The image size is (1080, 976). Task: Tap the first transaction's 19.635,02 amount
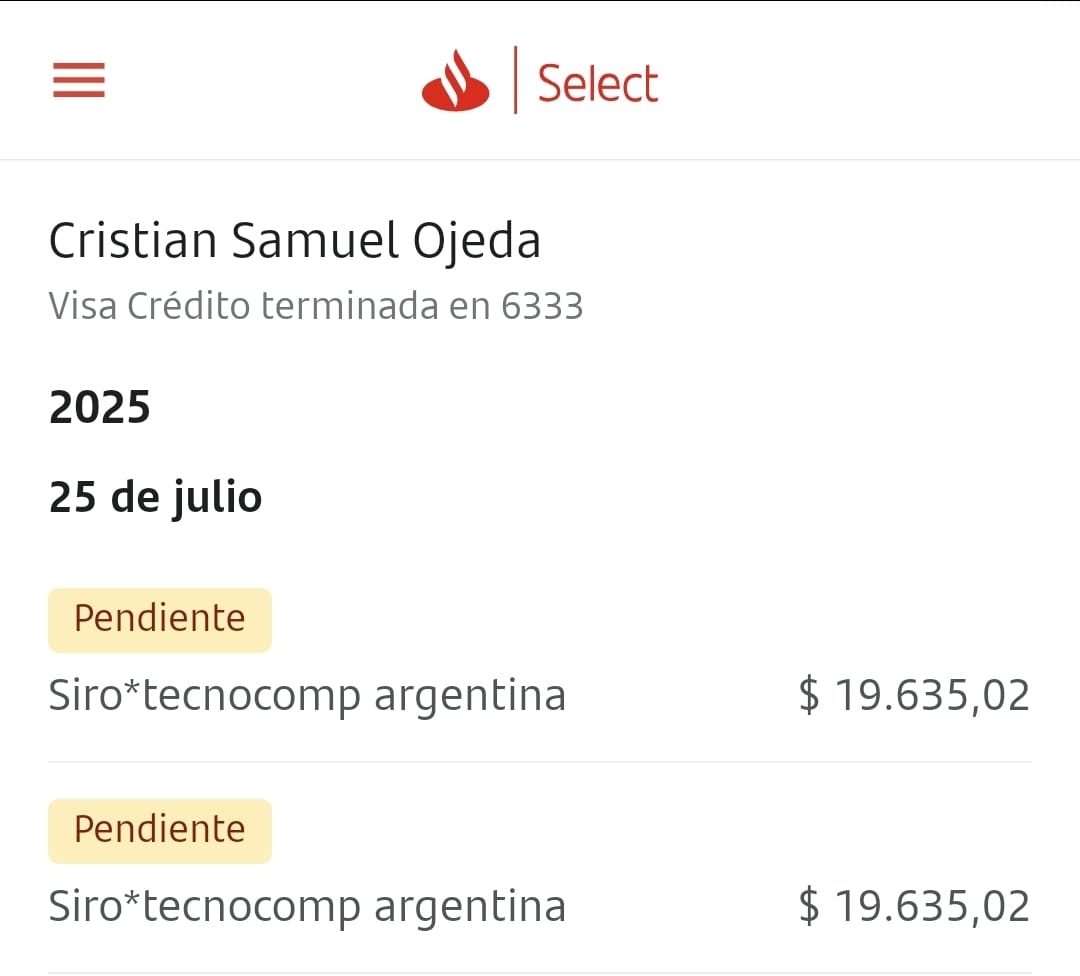(932, 695)
